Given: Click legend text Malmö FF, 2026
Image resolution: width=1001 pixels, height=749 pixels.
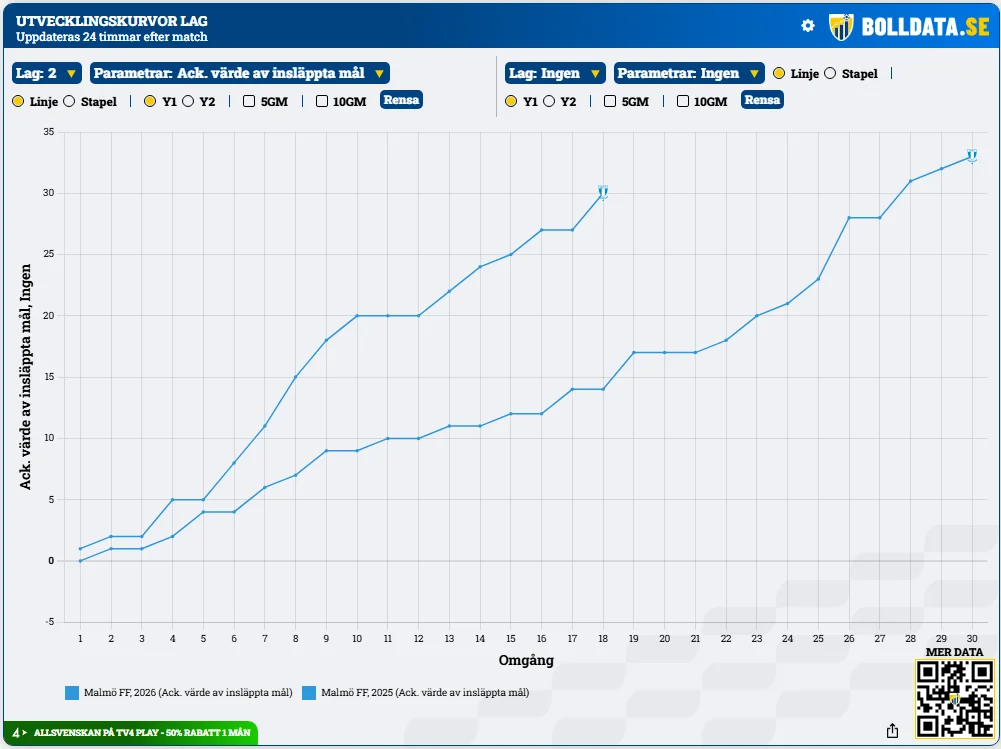Looking at the screenshot, I should tap(188, 693).
